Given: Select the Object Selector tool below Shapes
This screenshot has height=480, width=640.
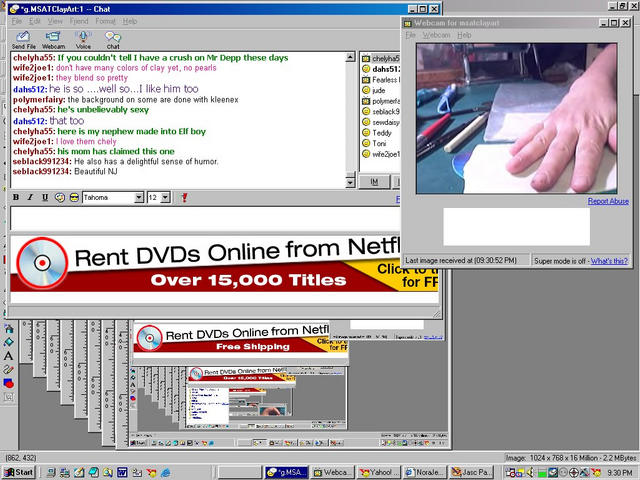Looking at the screenshot, I should click(8, 397).
